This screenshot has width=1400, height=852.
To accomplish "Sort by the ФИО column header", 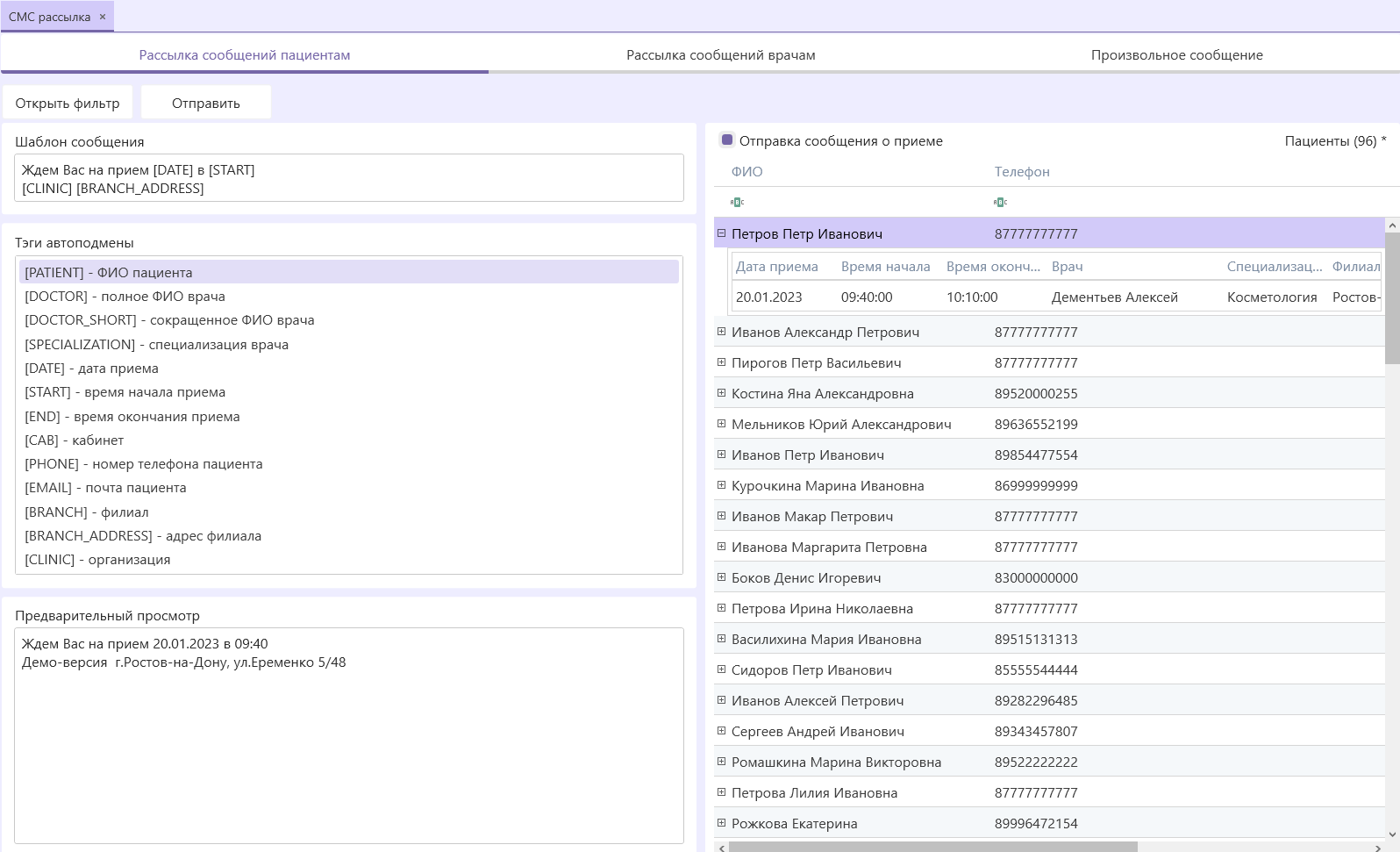I will point(747,171).
